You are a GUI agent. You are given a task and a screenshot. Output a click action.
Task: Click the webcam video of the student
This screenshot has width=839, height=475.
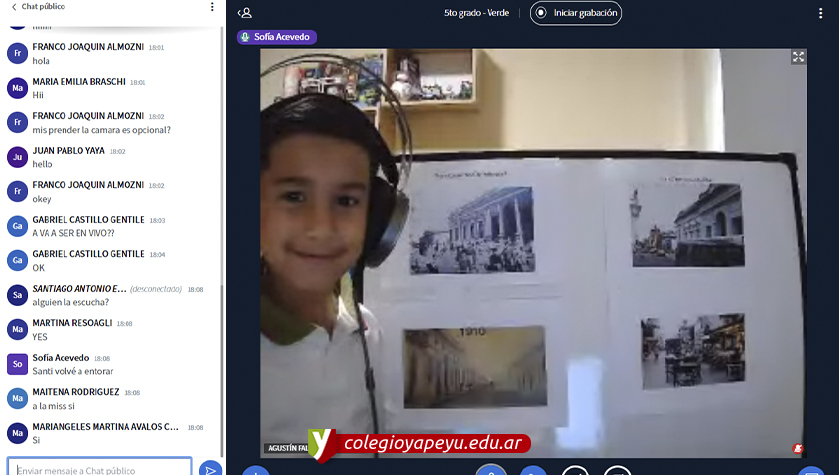533,250
